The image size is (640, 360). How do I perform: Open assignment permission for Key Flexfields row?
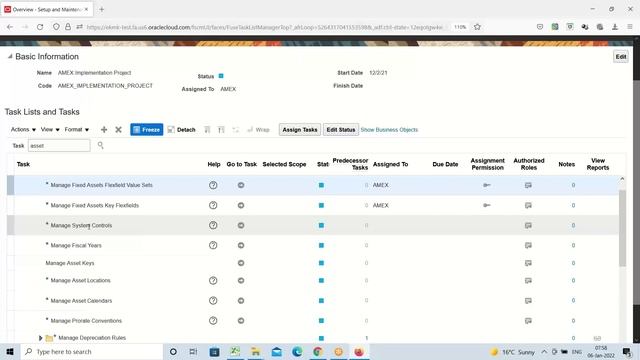(x=487, y=205)
